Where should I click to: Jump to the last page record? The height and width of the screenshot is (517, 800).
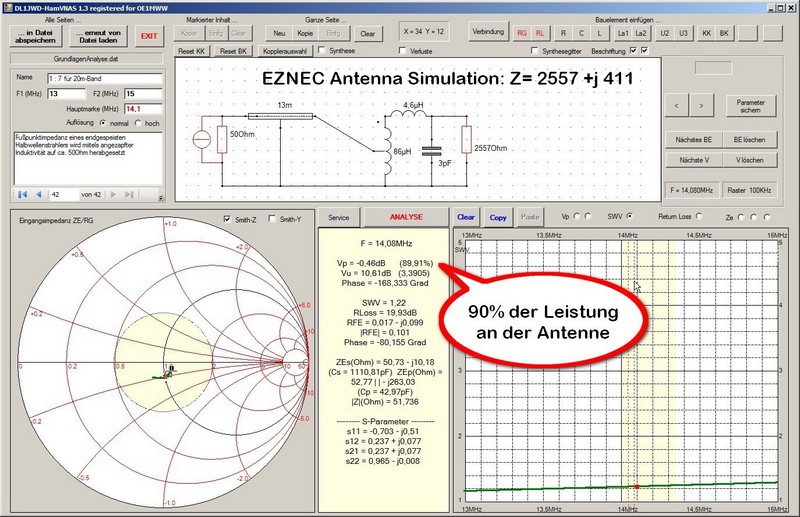click(129, 194)
